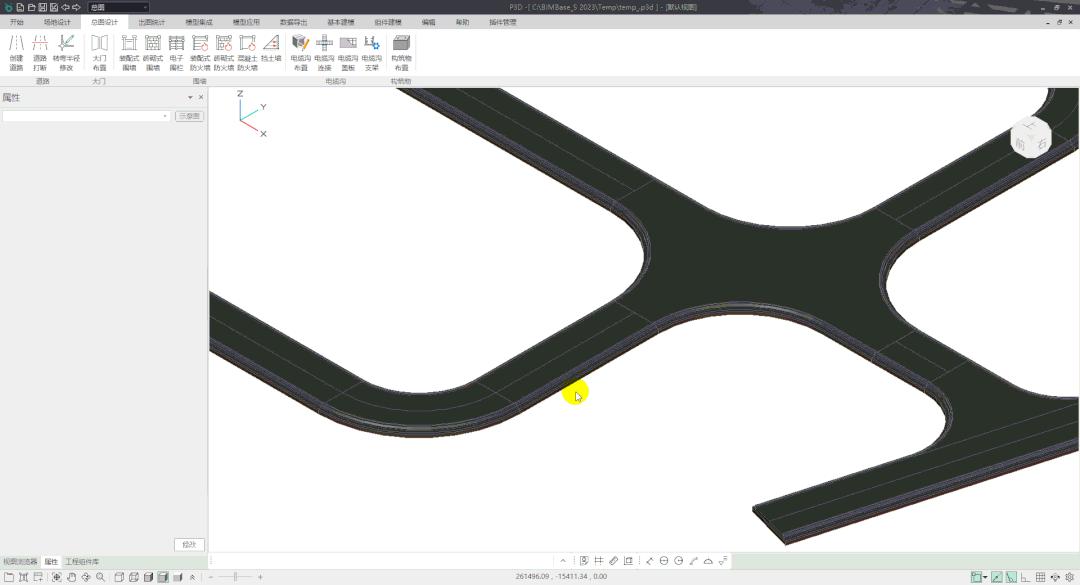This screenshot has height=585, width=1080.
Task: Toggle the grid display in status bar
Action: [x=1040, y=577]
